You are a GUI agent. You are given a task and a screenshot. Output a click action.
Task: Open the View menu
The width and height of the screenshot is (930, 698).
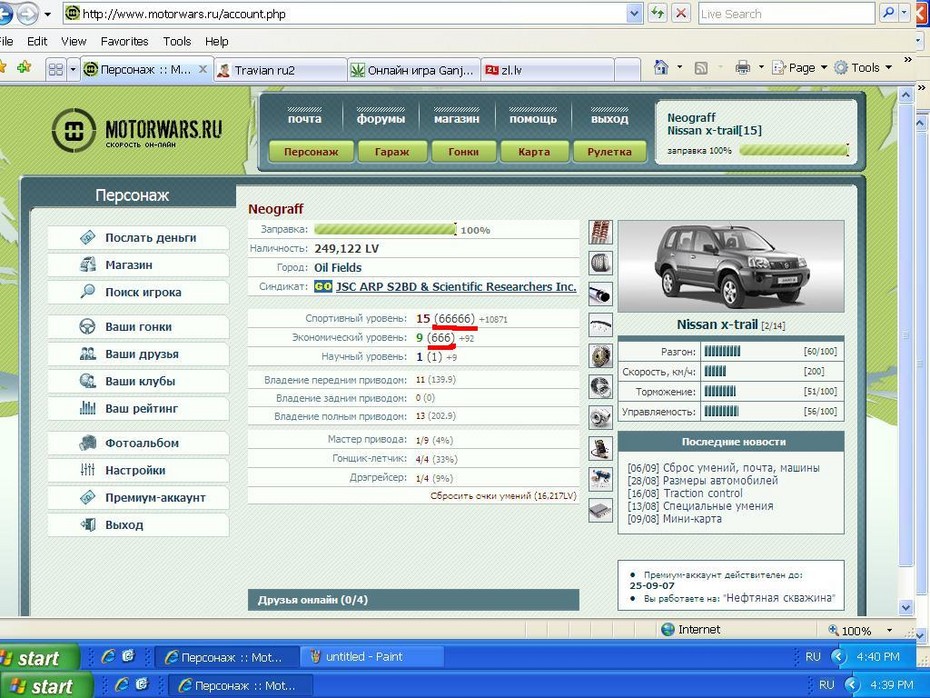pos(74,41)
